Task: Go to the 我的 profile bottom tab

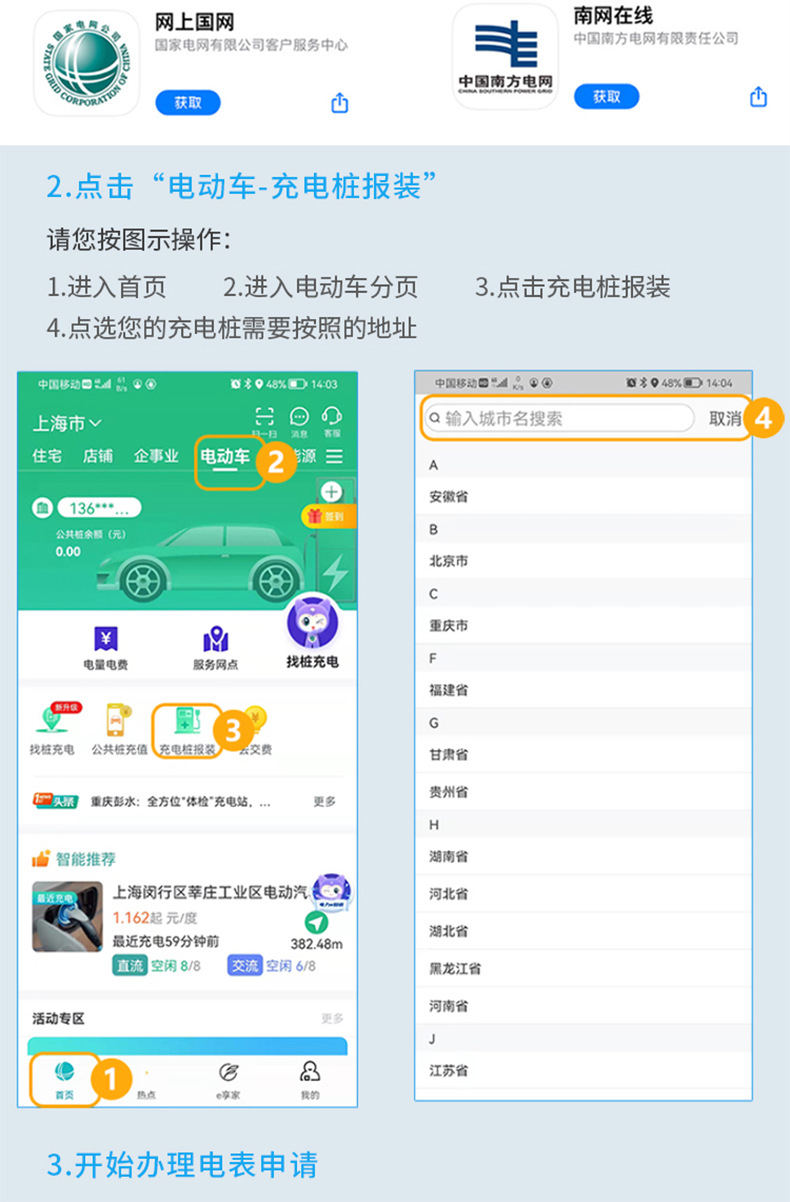Action: click(x=310, y=1082)
